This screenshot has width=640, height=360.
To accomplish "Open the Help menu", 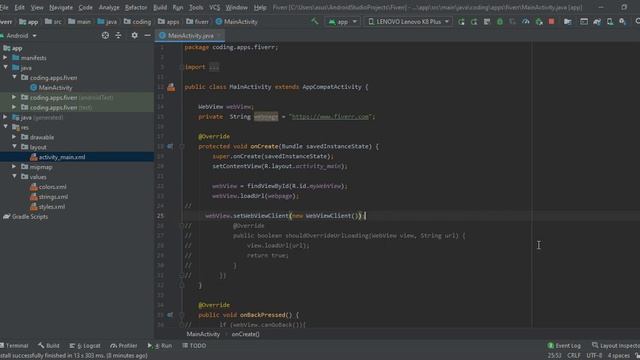I will pyautogui.click(x=260, y=7).
